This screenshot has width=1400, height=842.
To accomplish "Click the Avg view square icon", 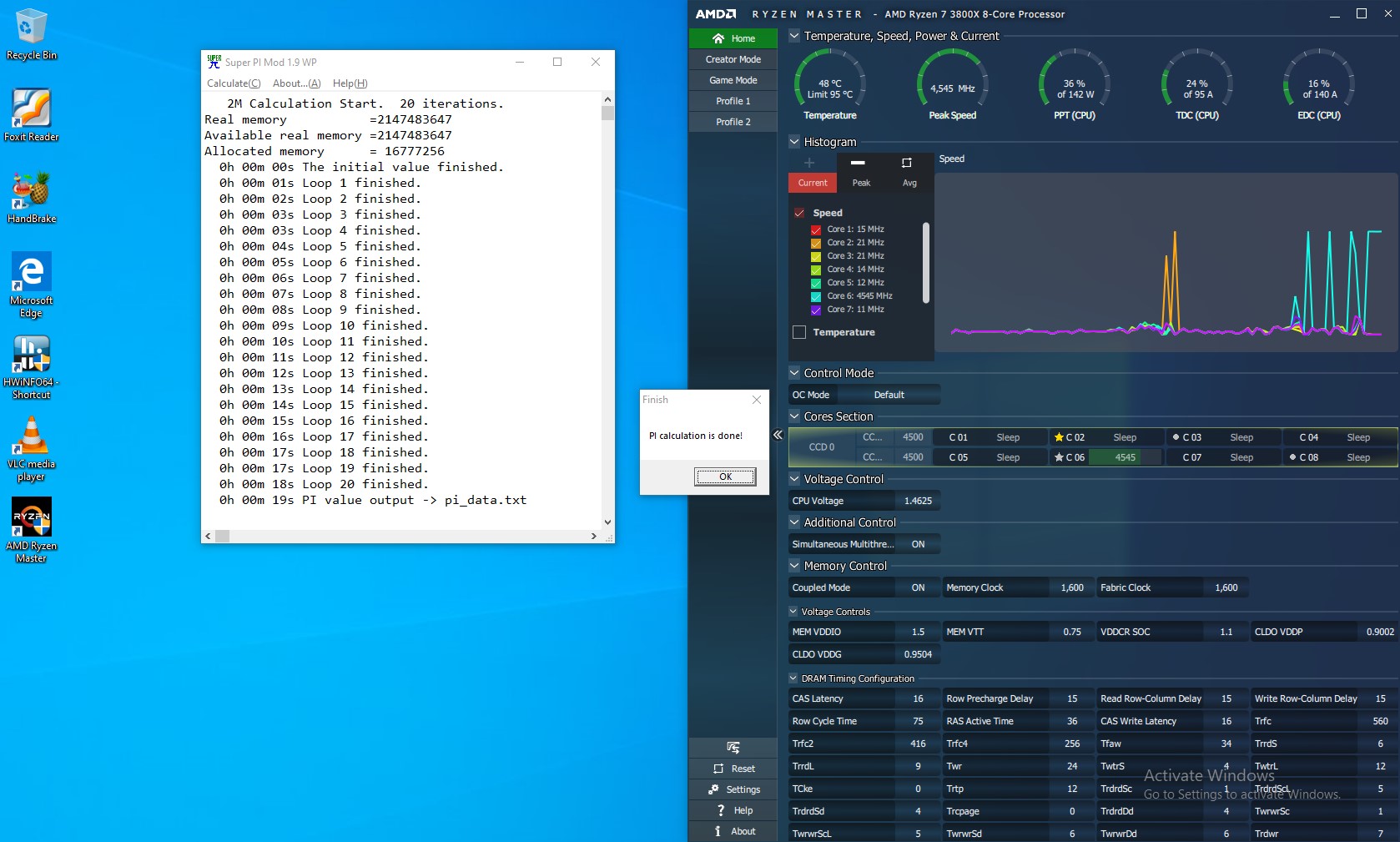I will pyautogui.click(x=907, y=163).
